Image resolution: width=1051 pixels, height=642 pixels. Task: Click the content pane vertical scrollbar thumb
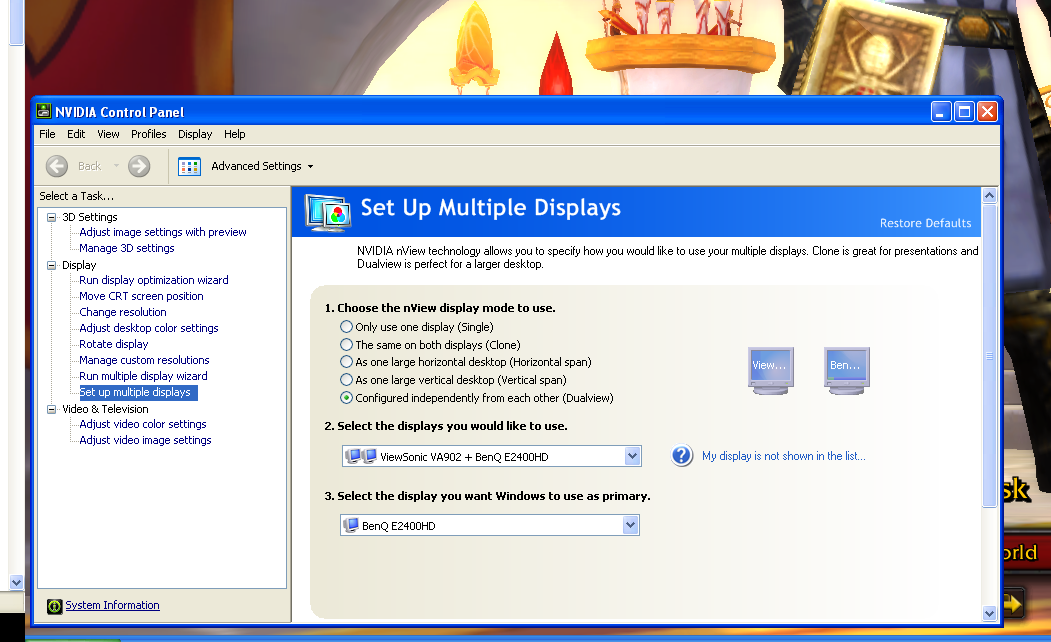tap(989, 356)
